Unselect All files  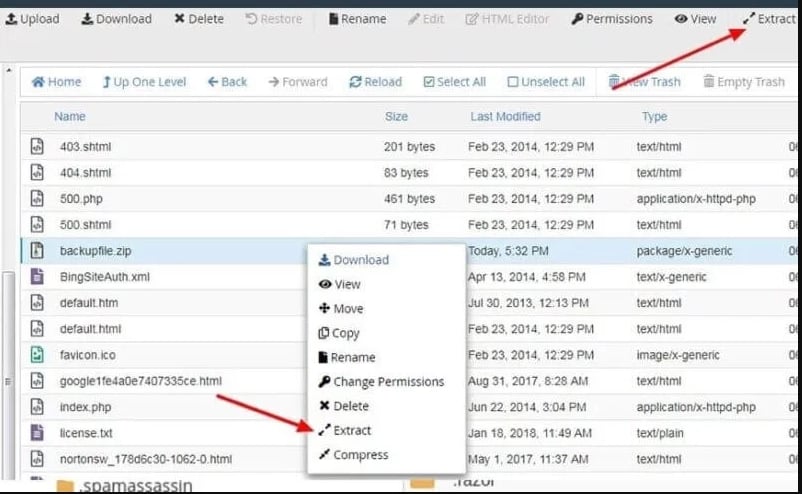[546, 82]
